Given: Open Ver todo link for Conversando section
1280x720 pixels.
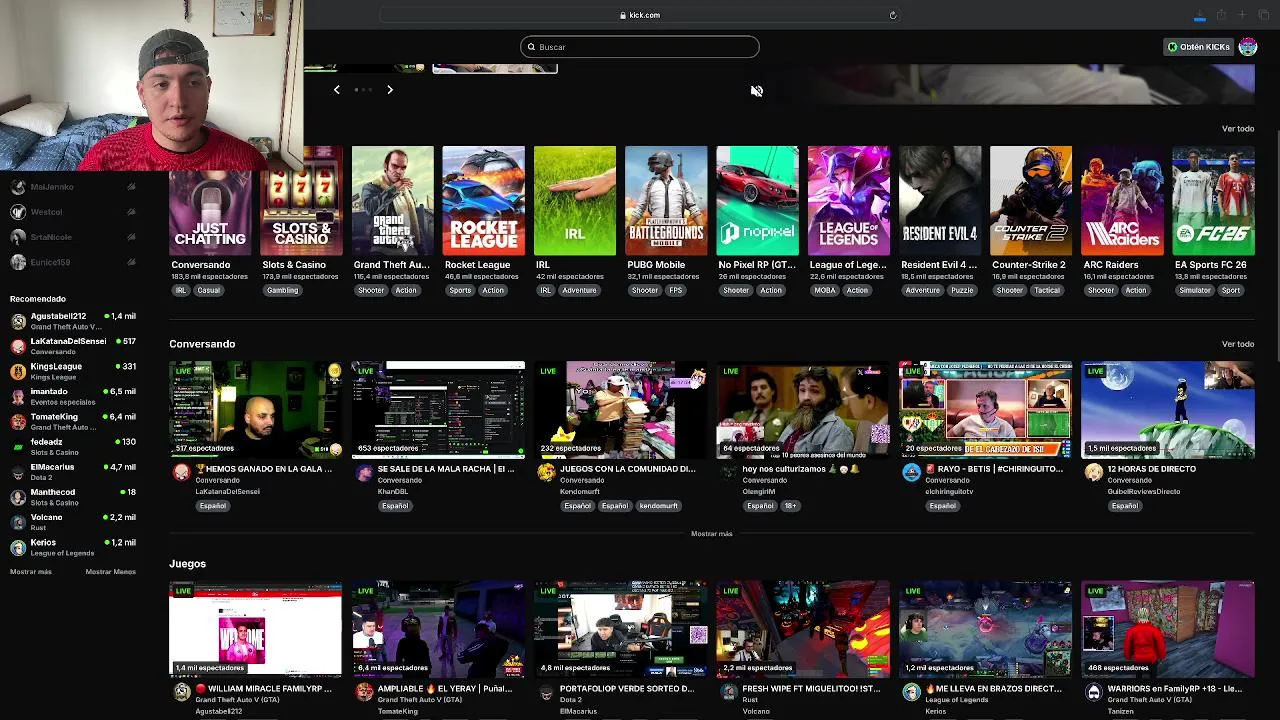Looking at the screenshot, I should click(1237, 344).
